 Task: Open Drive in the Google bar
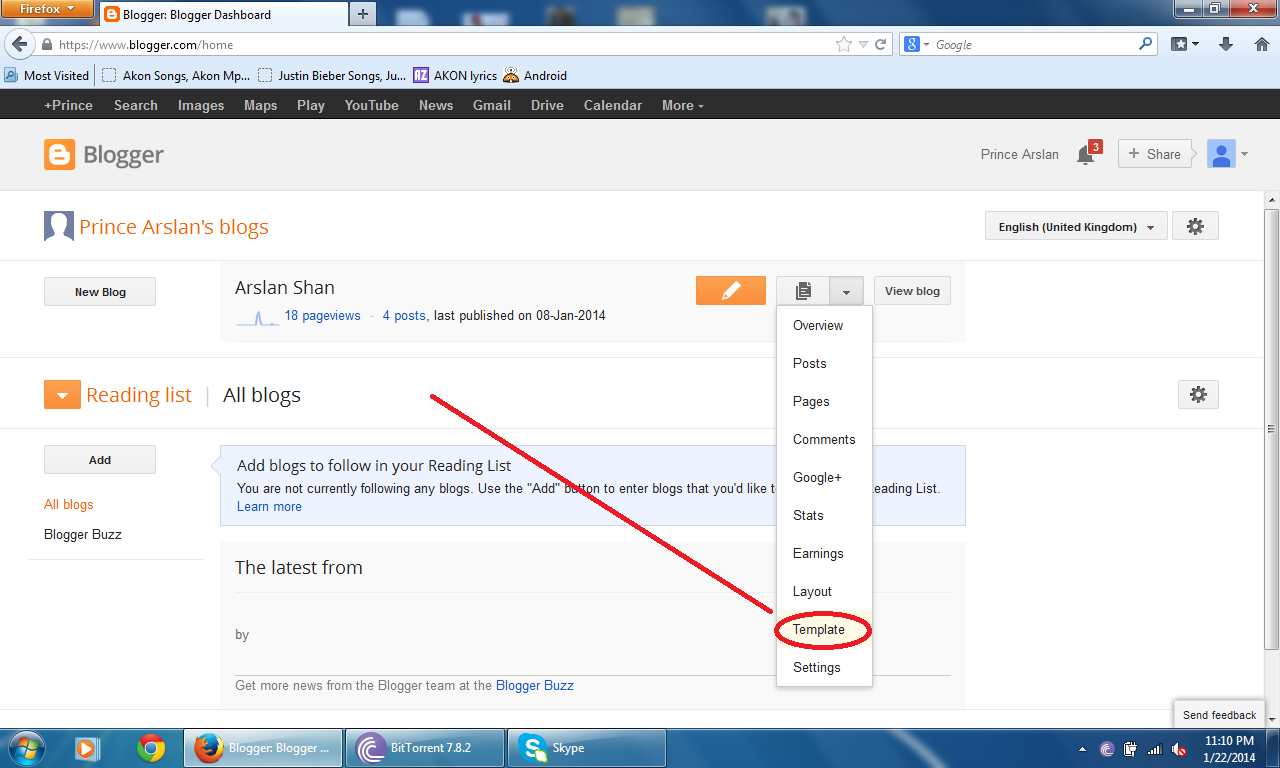[x=547, y=105]
